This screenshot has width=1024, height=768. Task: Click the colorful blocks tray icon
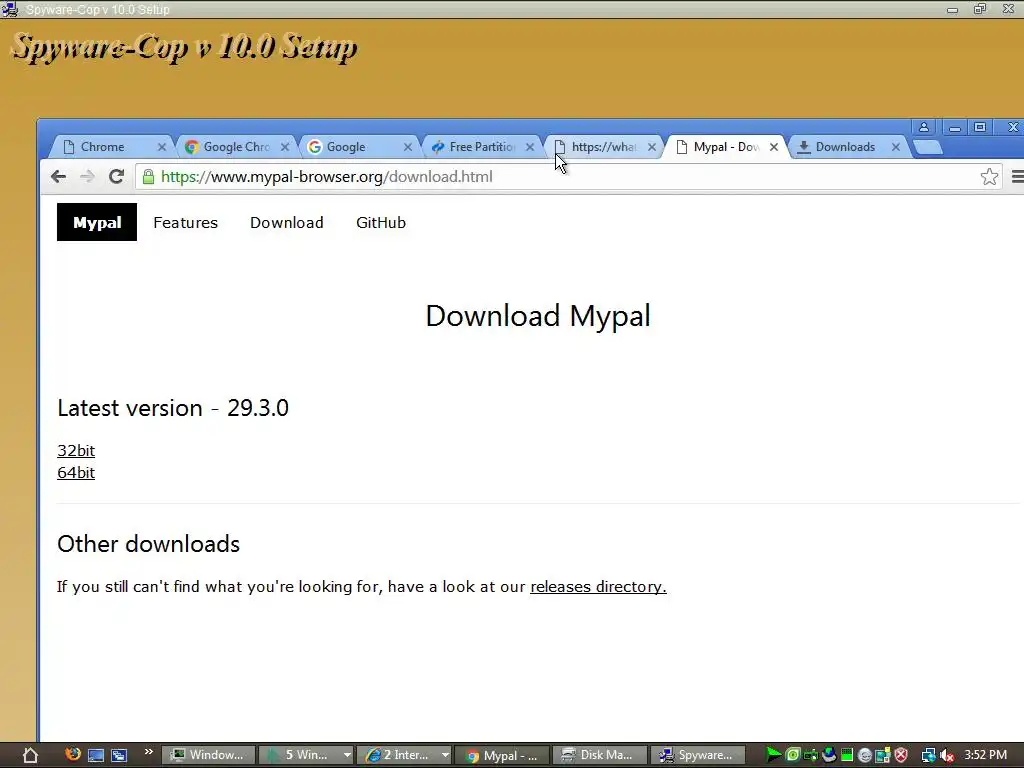point(883,756)
